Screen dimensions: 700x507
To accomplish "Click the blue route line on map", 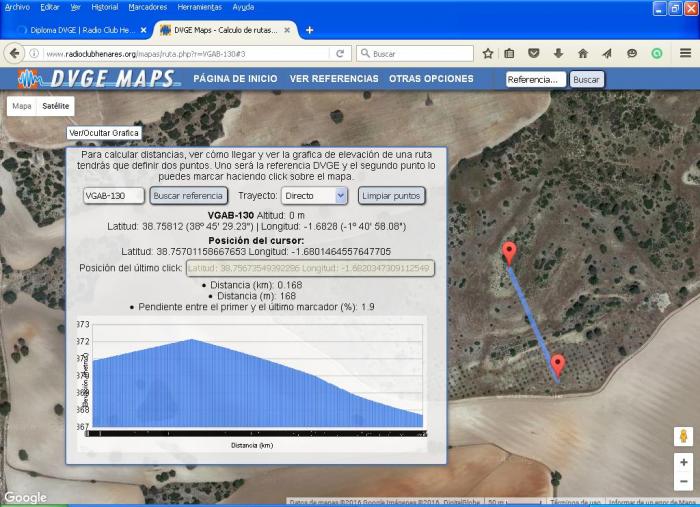I will click(x=533, y=322).
